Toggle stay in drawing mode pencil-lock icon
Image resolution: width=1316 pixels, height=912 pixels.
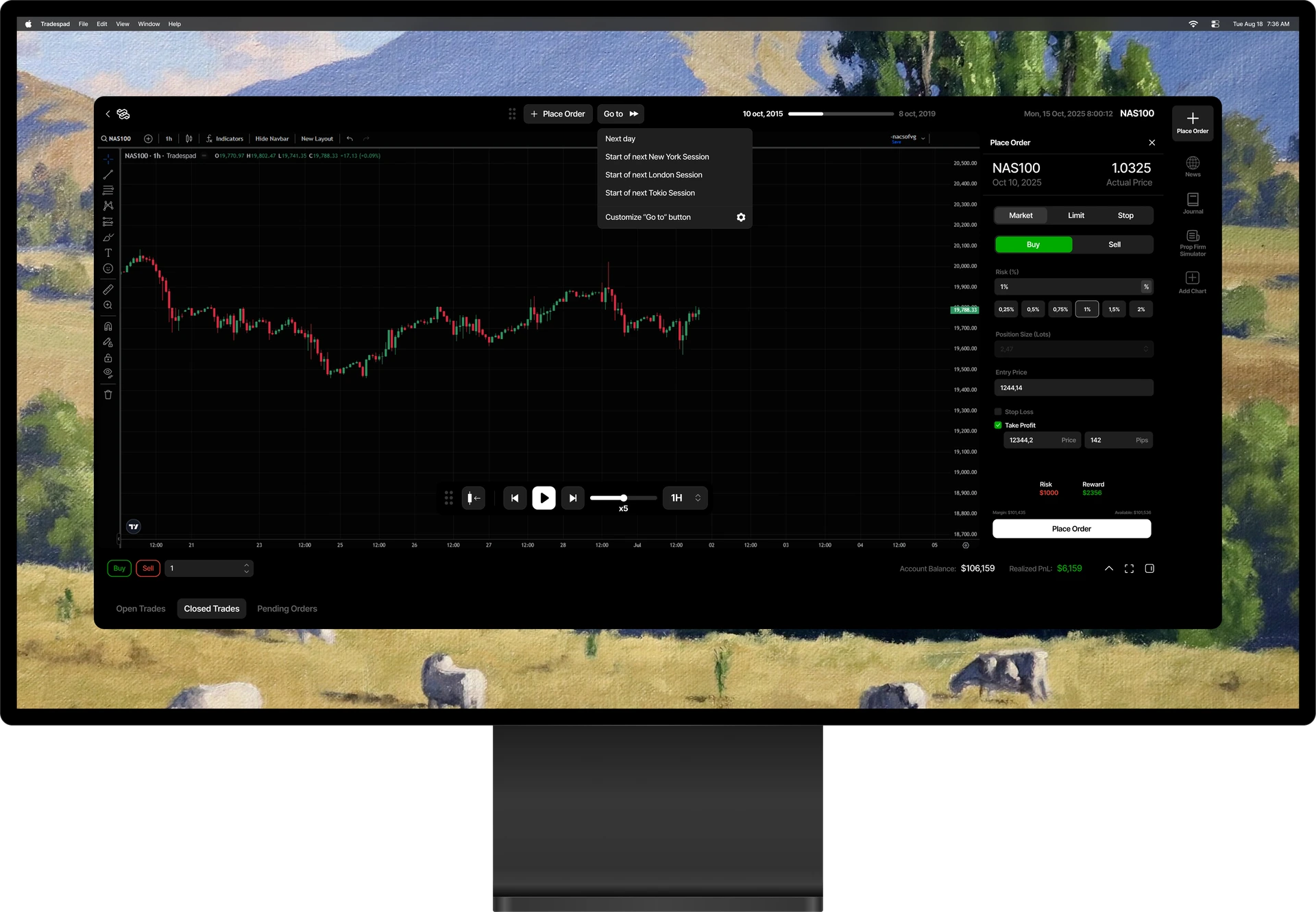pyautogui.click(x=108, y=342)
